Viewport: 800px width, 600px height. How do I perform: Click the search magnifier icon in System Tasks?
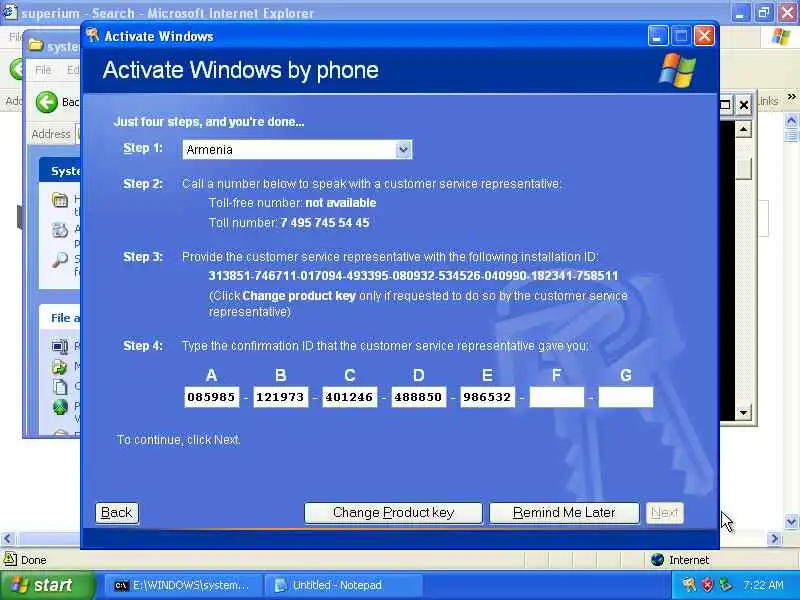point(60,260)
